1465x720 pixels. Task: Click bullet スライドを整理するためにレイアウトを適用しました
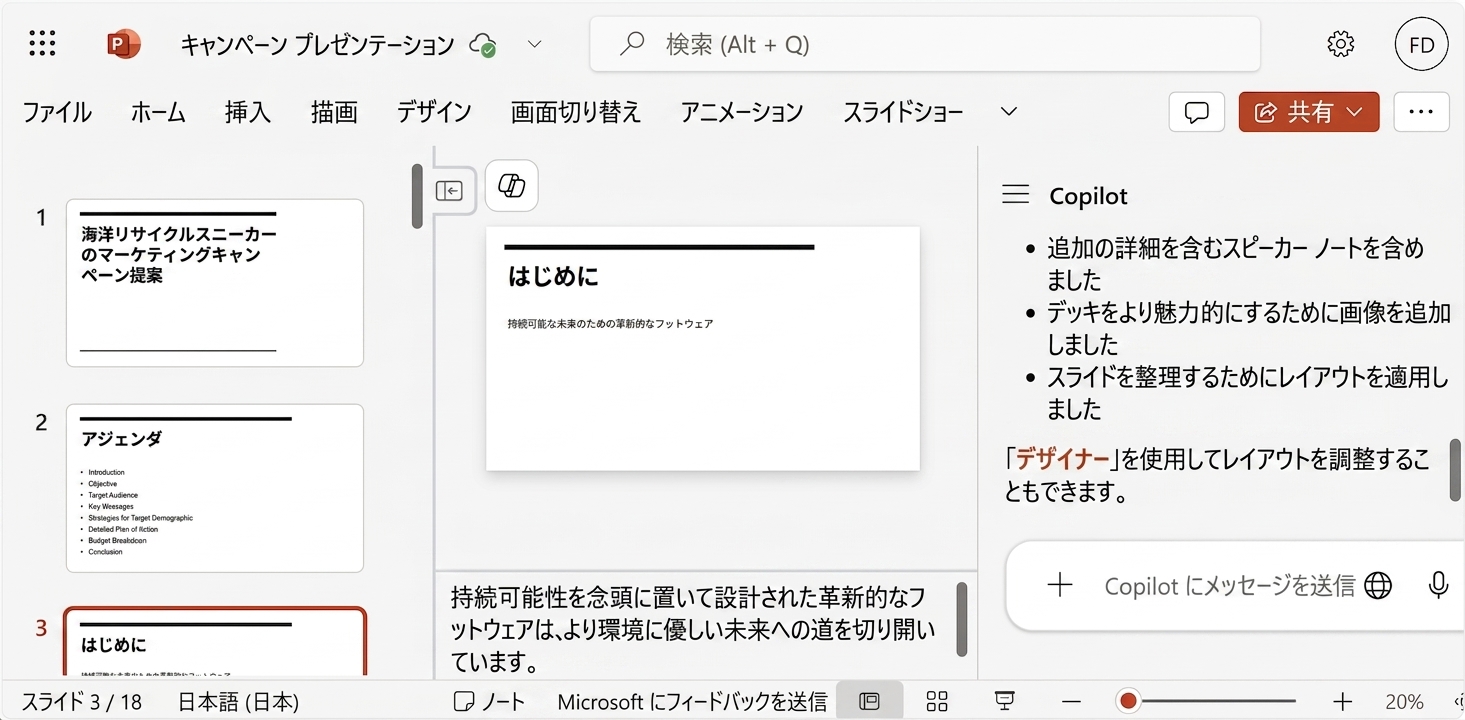pos(1247,393)
